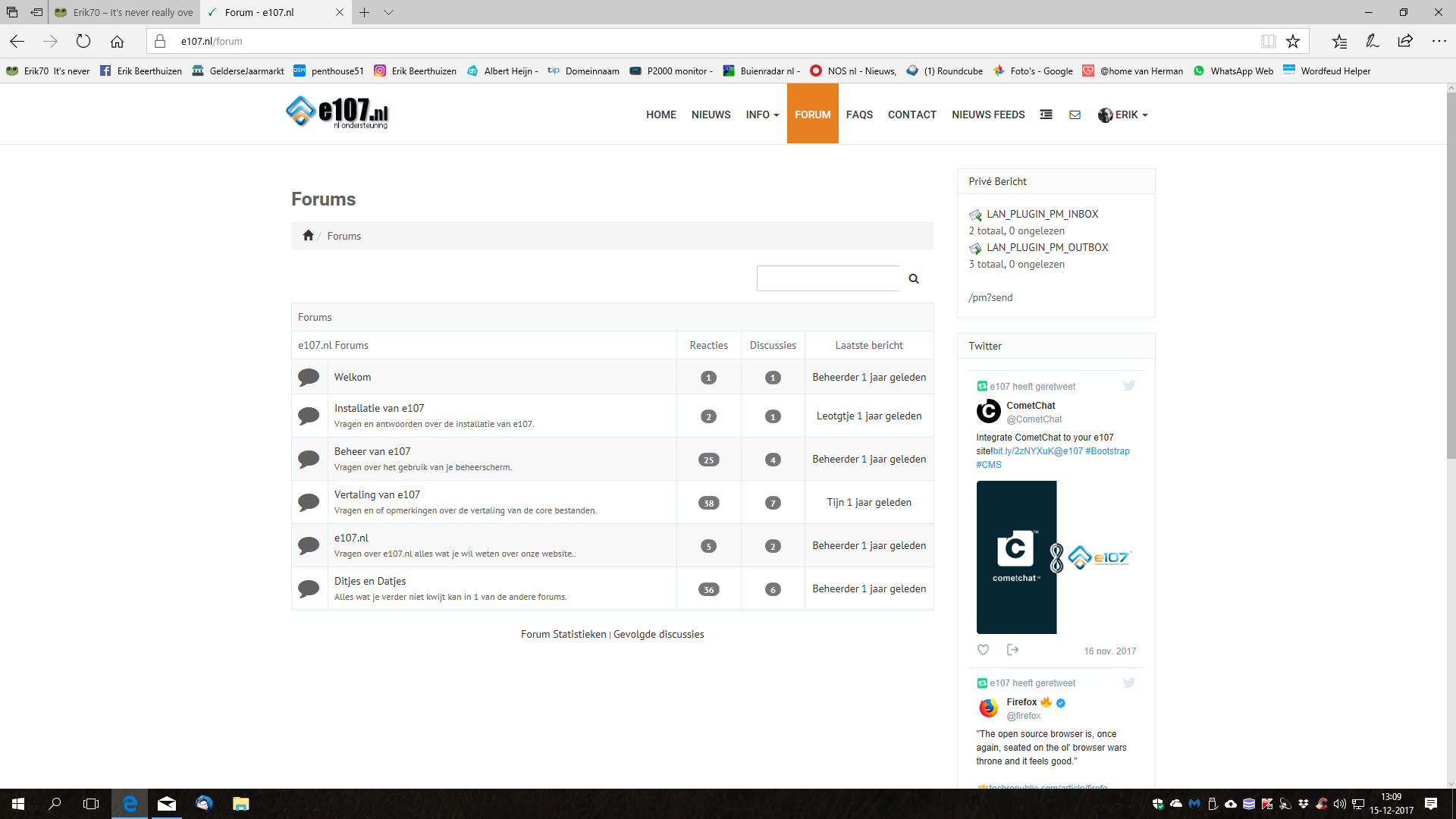This screenshot has height=819, width=1456.
Task: Expand the ERIK user dropdown
Action: pyautogui.click(x=1123, y=115)
